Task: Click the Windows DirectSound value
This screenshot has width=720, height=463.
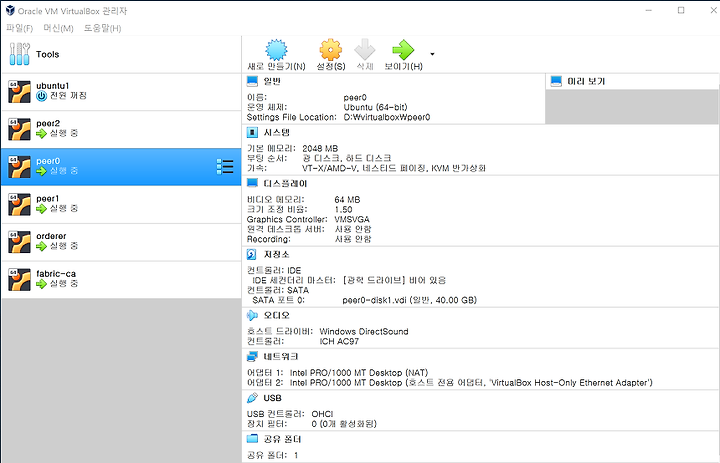Action: tap(364, 332)
